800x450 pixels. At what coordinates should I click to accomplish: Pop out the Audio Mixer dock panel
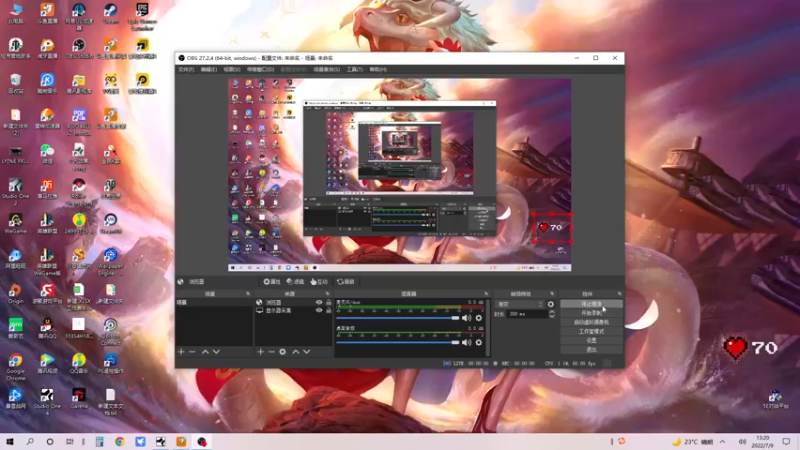tap(486, 294)
